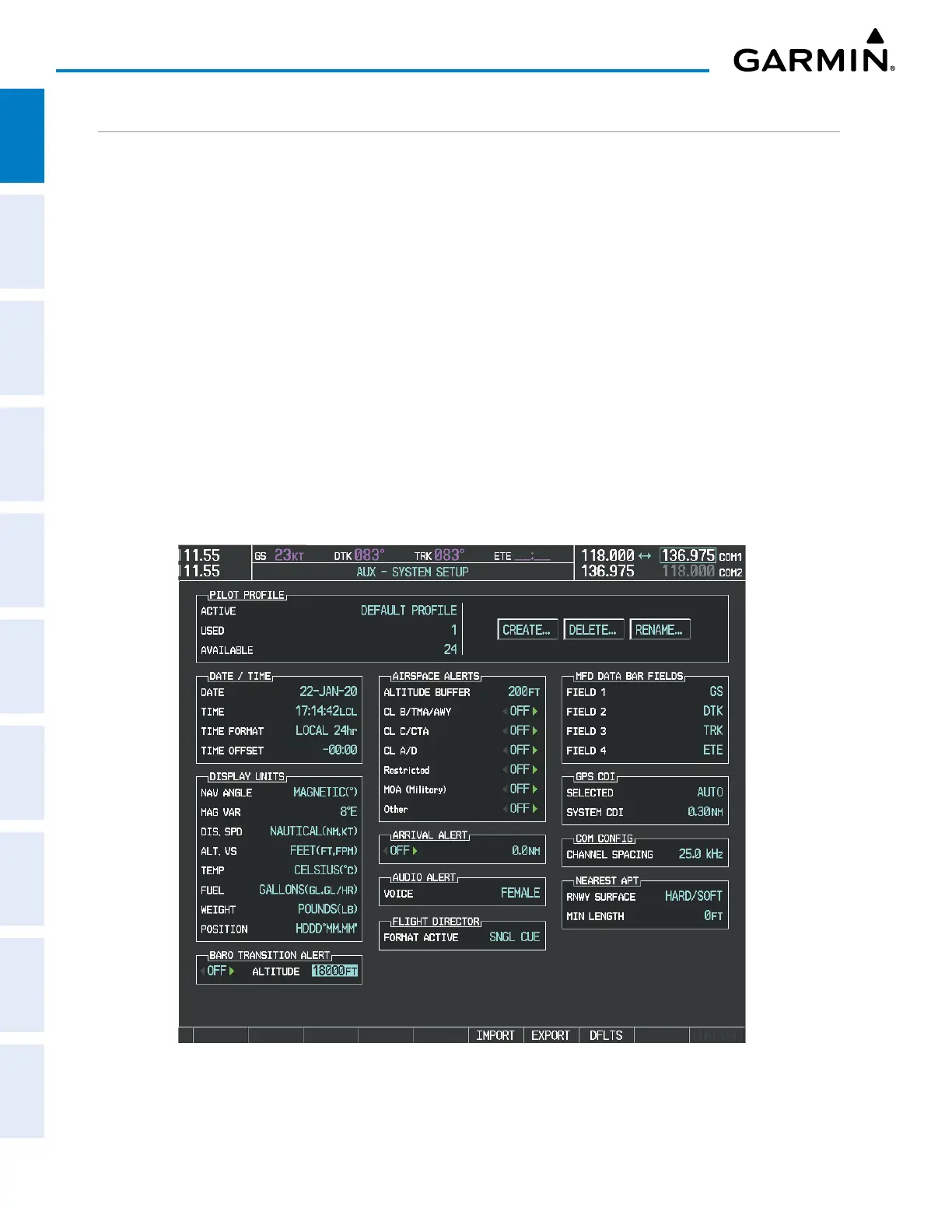The height and width of the screenshot is (1232, 952).
Task: Open the Audio Alert voice FEMALE option
Action: point(520,893)
